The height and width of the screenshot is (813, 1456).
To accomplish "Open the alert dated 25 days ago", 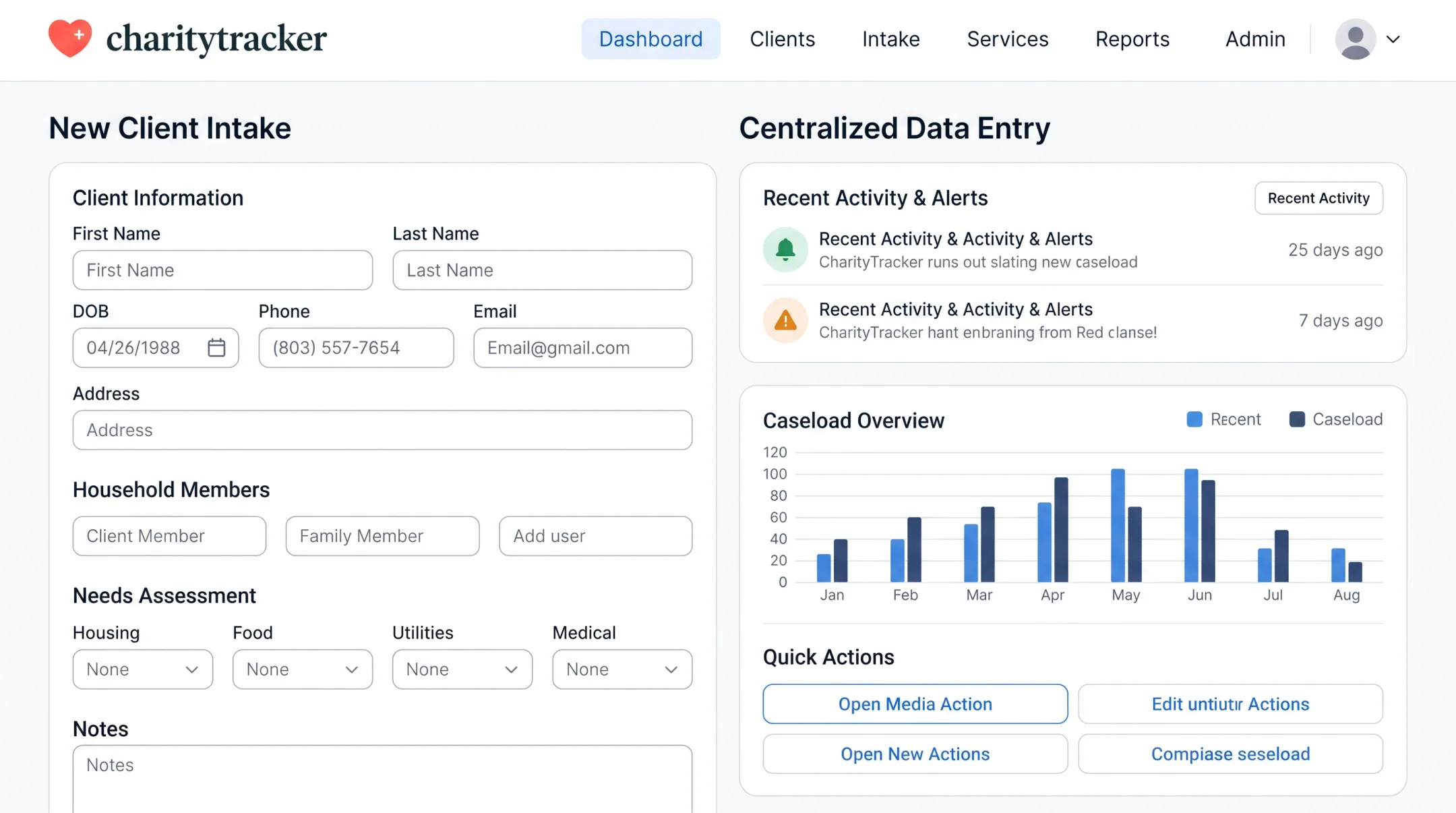I will click(x=1072, y=250).
